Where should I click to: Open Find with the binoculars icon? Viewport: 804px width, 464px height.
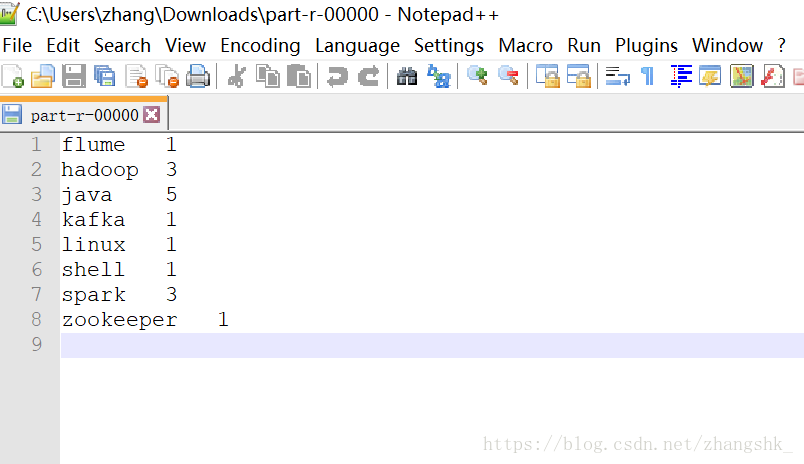[x=407, y=76]
